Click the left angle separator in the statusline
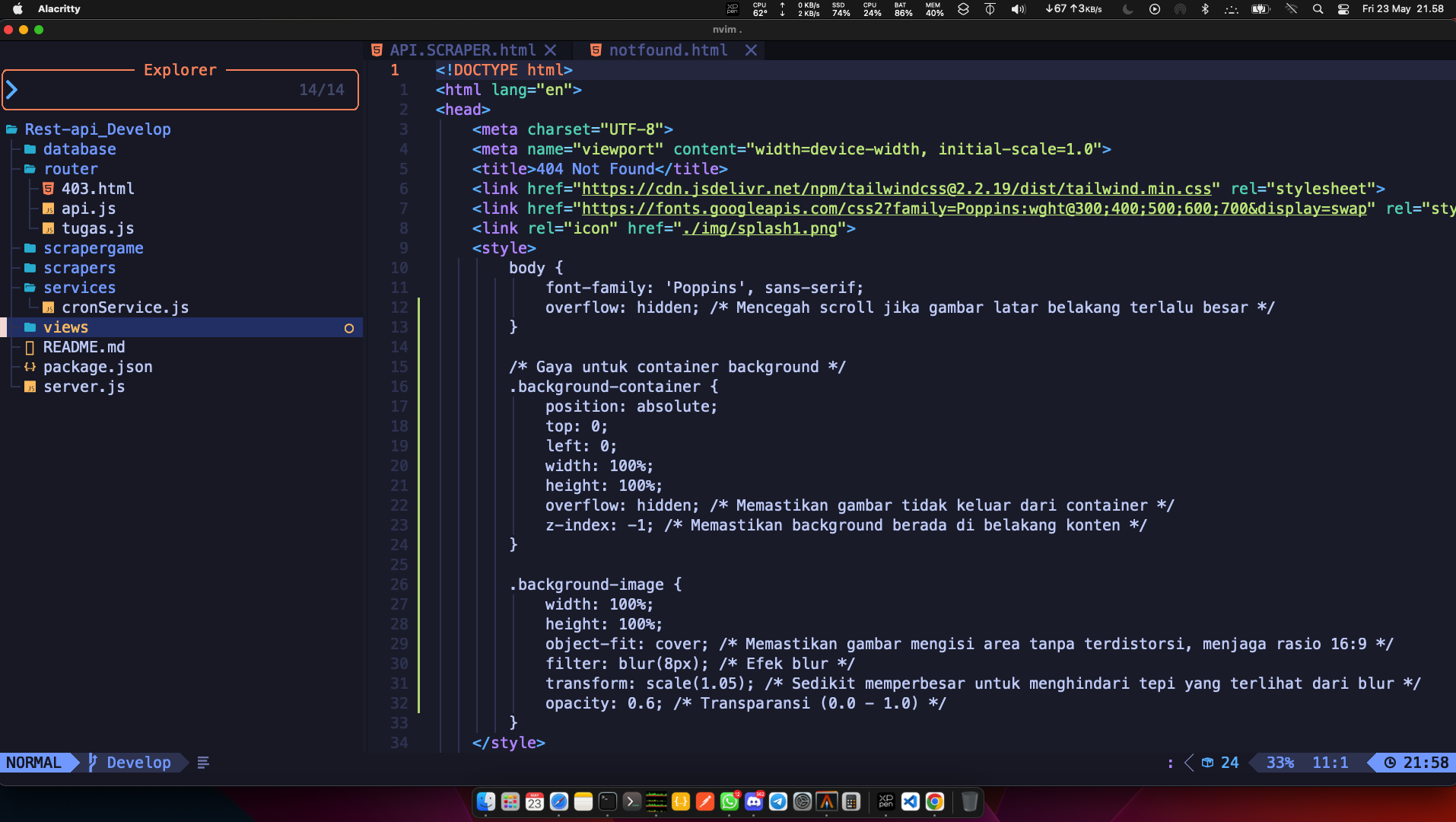1456x822 pixels. pos(1189,763)
